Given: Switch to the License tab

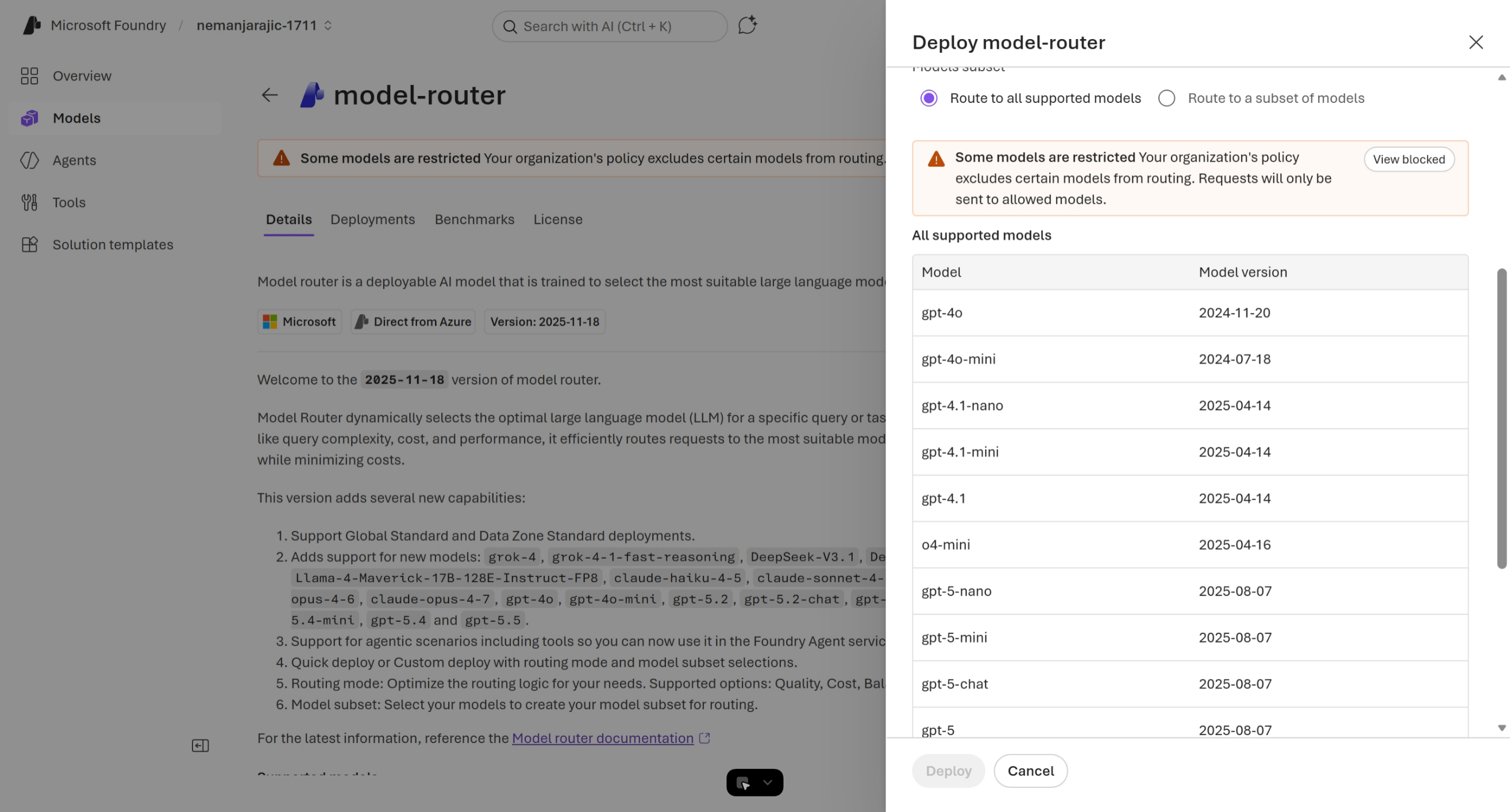Looking at the screenshot, I should pyautogui.click(x=558, y=220).
